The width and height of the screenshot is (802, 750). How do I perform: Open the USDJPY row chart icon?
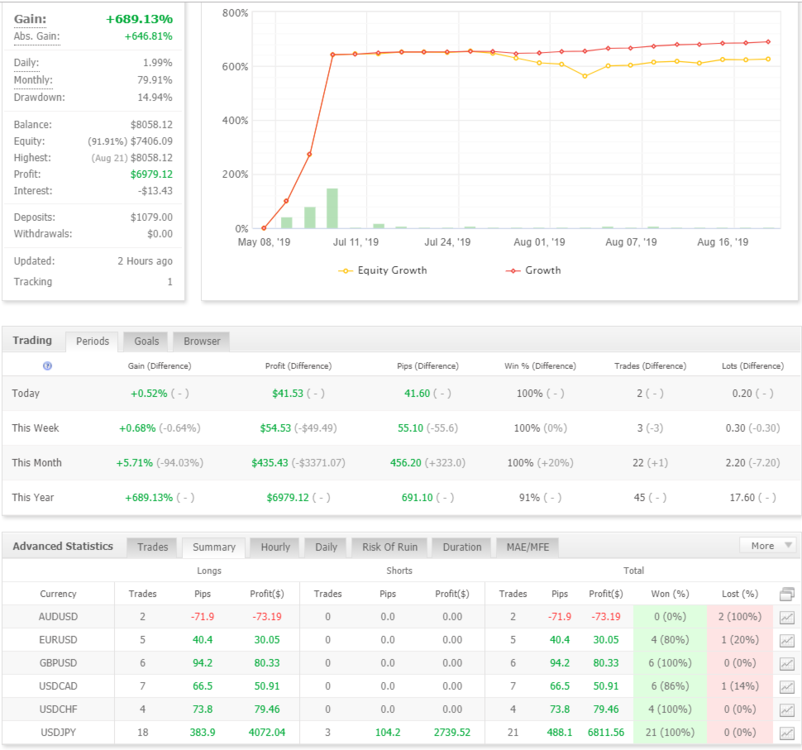point(787,733)
